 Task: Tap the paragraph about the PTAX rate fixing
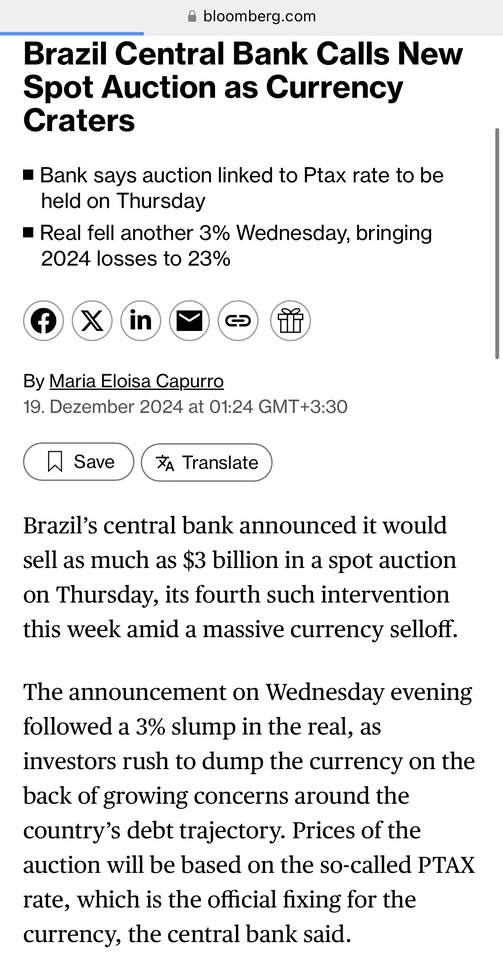click(249, 814)
